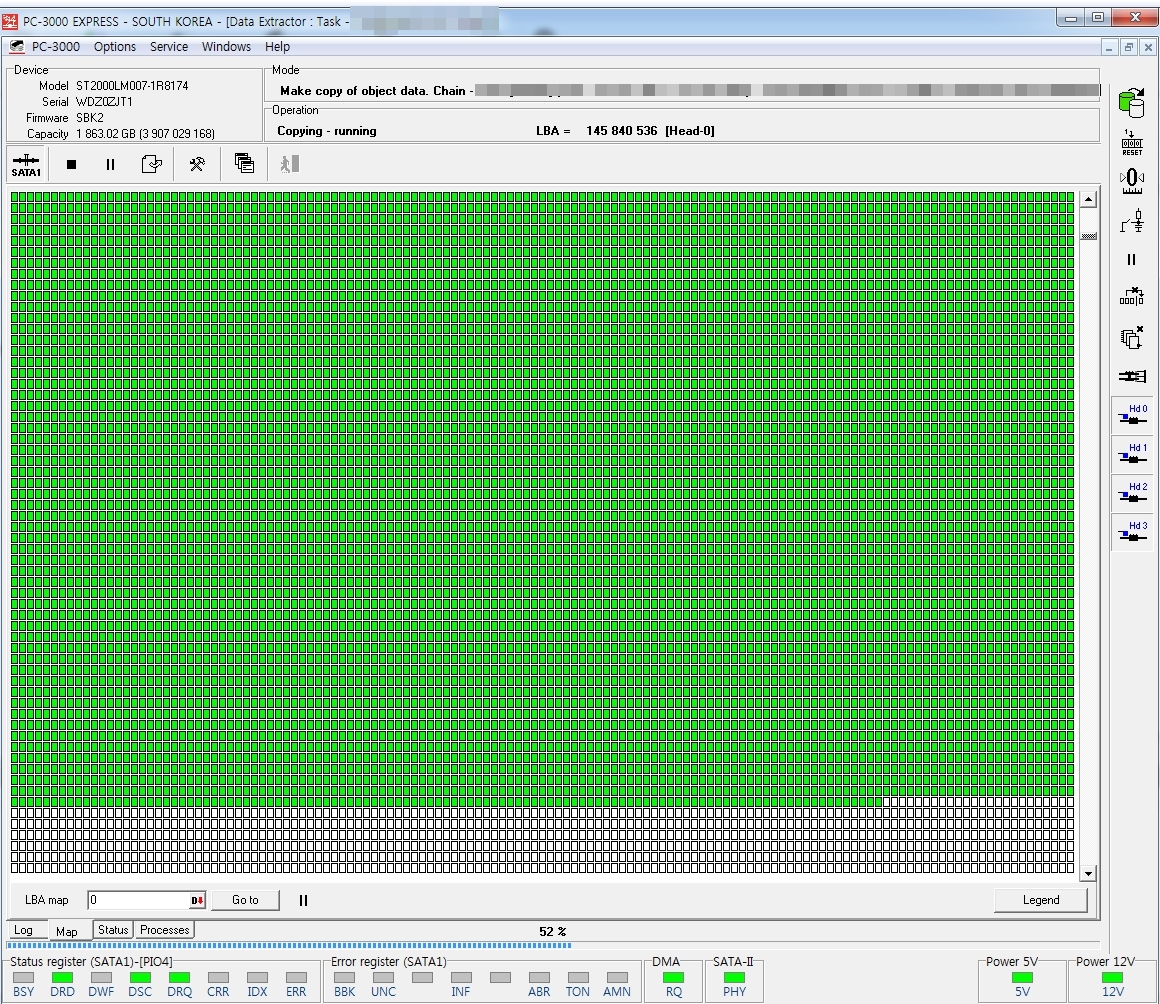This screenshot has height=1004, width=1160.
Task: Open the Legend button
Action: pos(1040,900)
